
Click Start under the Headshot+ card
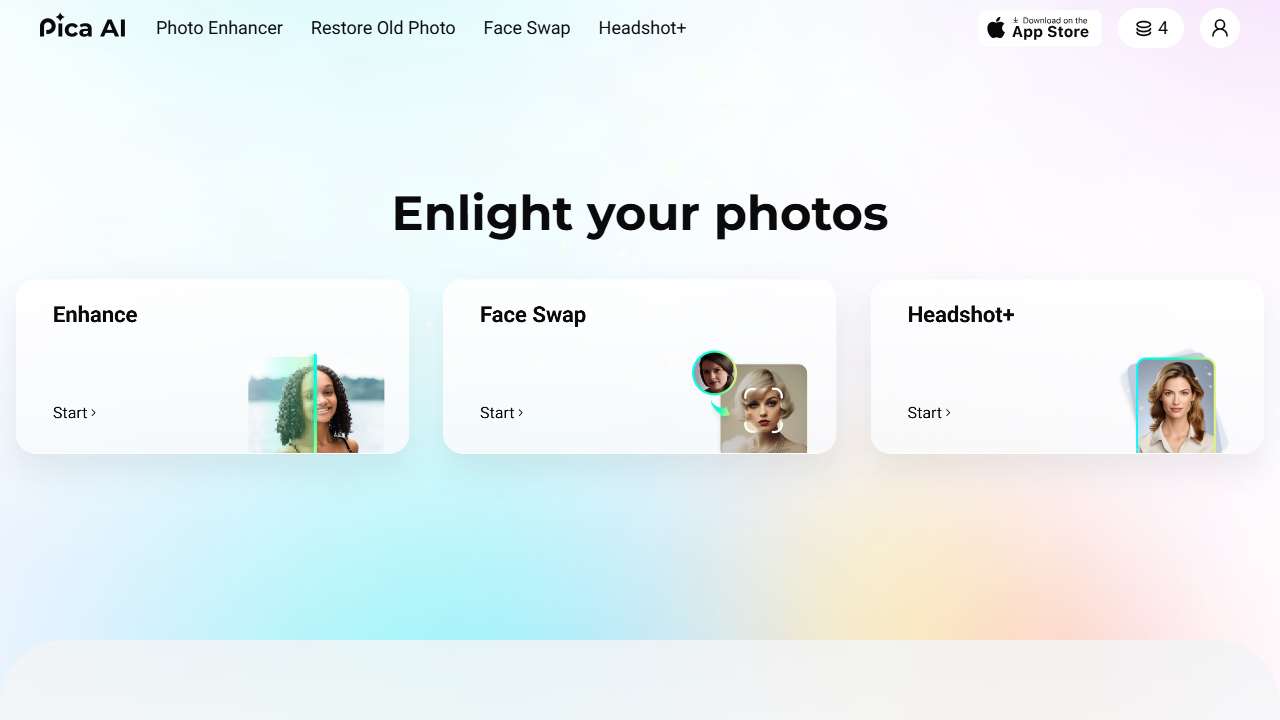point(929,413)
